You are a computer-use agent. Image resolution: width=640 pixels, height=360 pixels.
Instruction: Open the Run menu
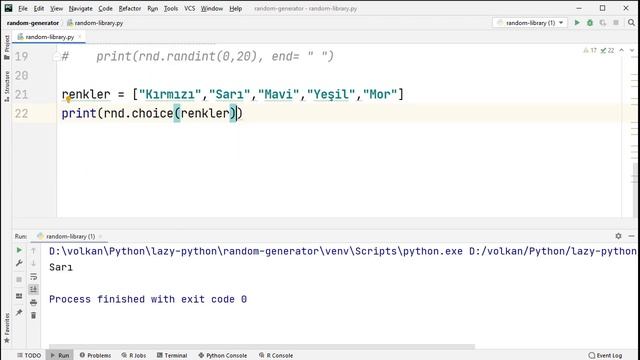[153, 8]
